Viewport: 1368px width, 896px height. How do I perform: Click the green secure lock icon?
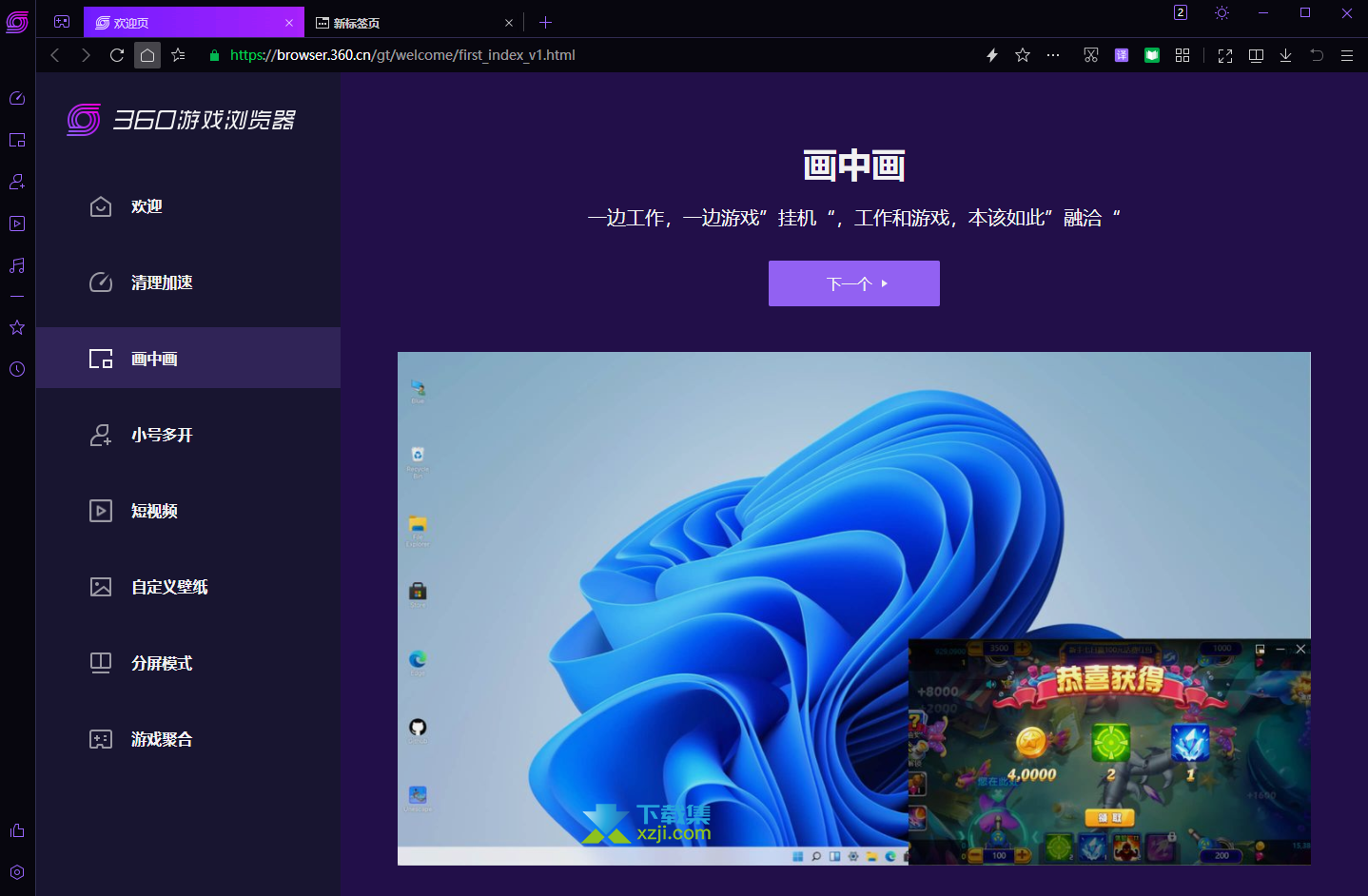tap(214, 55)
